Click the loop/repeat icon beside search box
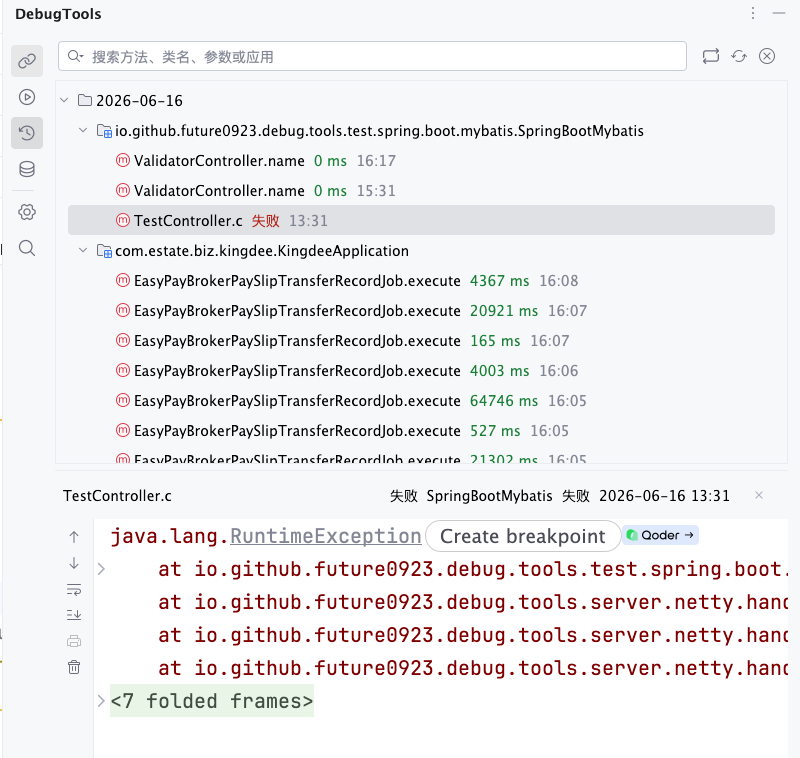Viewport: 800px width, 758px height. [711, 56]
